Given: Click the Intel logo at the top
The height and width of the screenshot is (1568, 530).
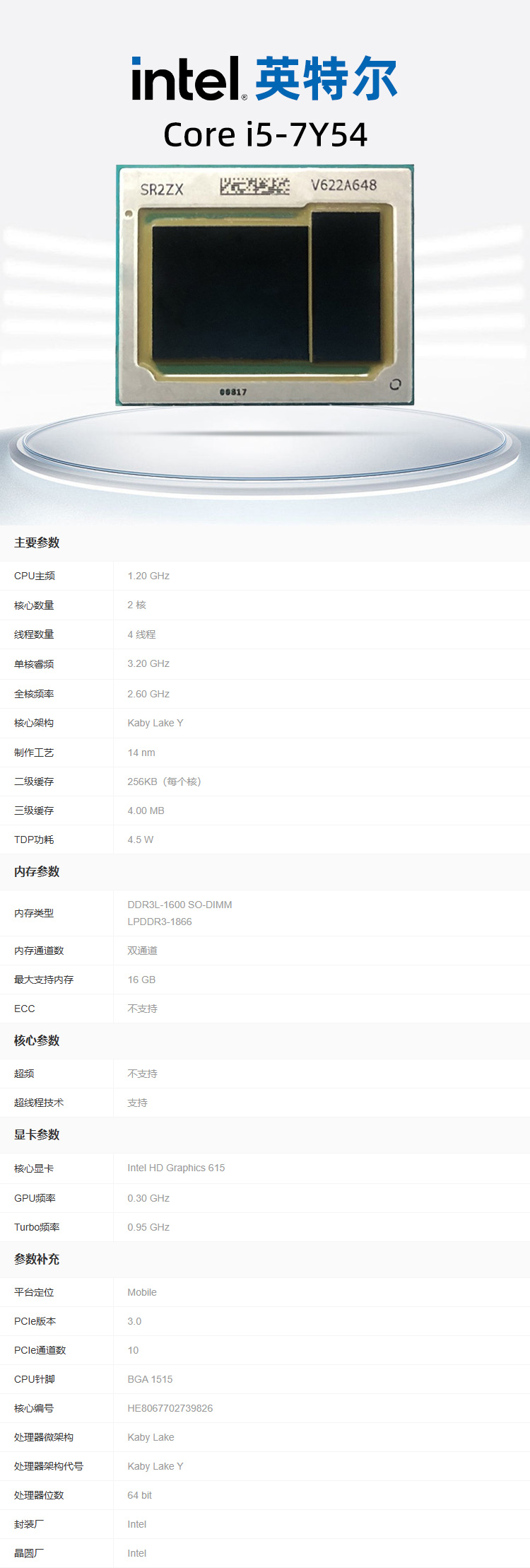Looking at the screenshot, I should 264,78.
